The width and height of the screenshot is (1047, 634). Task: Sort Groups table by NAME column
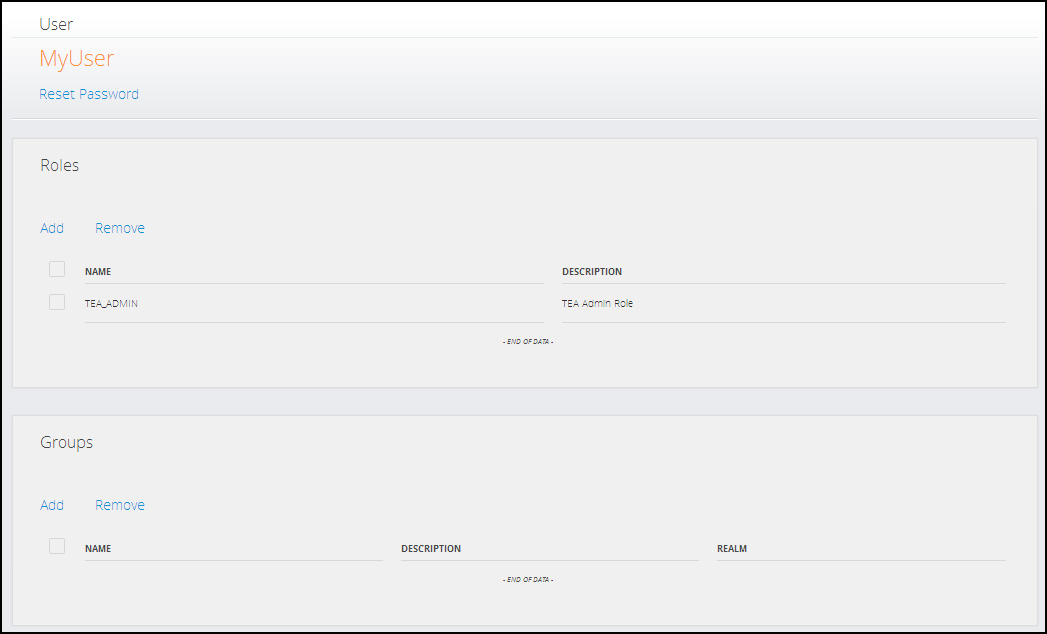pos(98,548)
